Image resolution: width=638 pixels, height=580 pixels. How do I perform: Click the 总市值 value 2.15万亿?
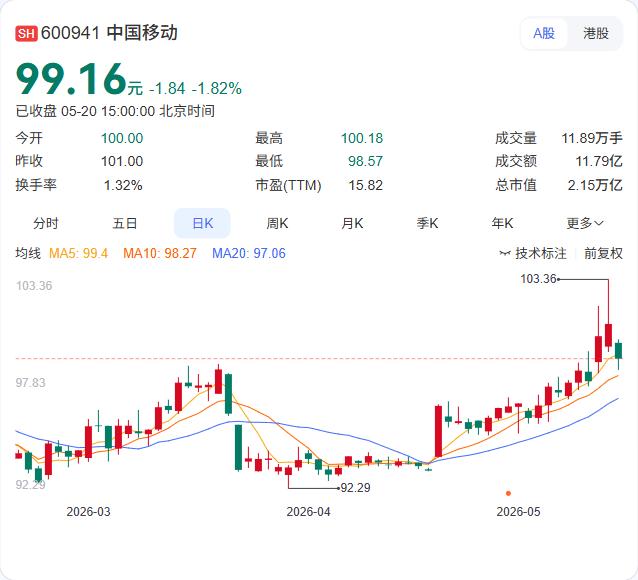(x=595, y=186)
